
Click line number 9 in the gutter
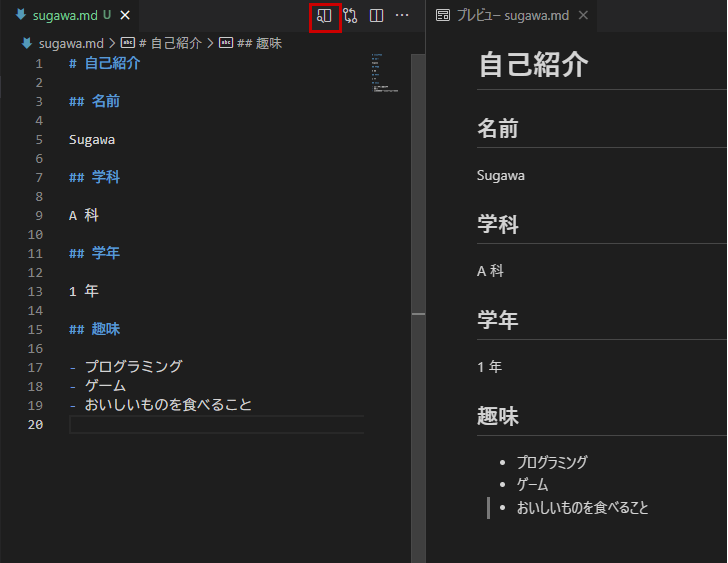coord(39,215)
